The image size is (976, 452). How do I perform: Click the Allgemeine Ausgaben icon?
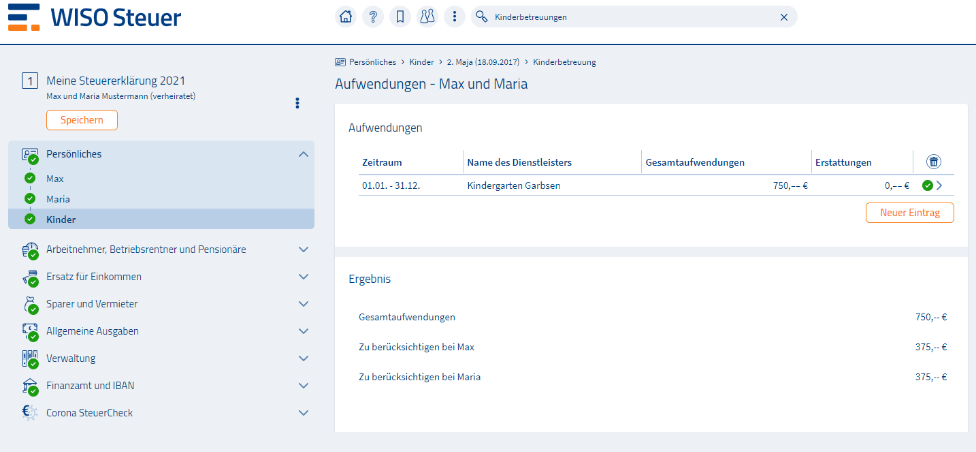tap(30, 332)
